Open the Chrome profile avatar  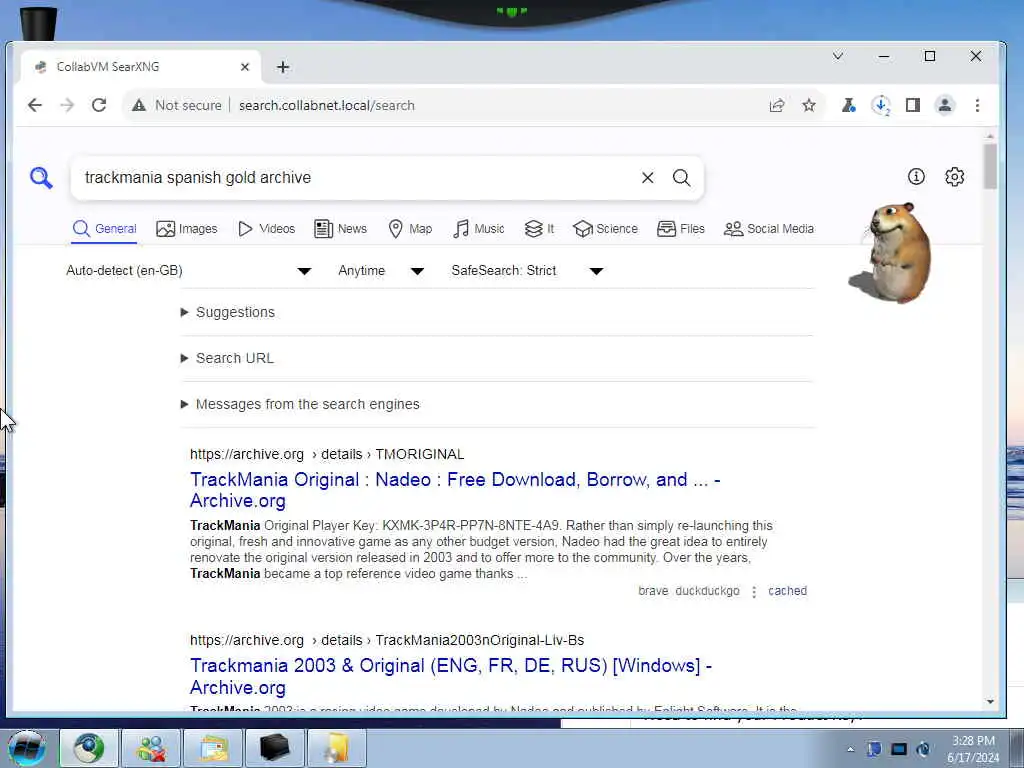click(x=945, y=105)
